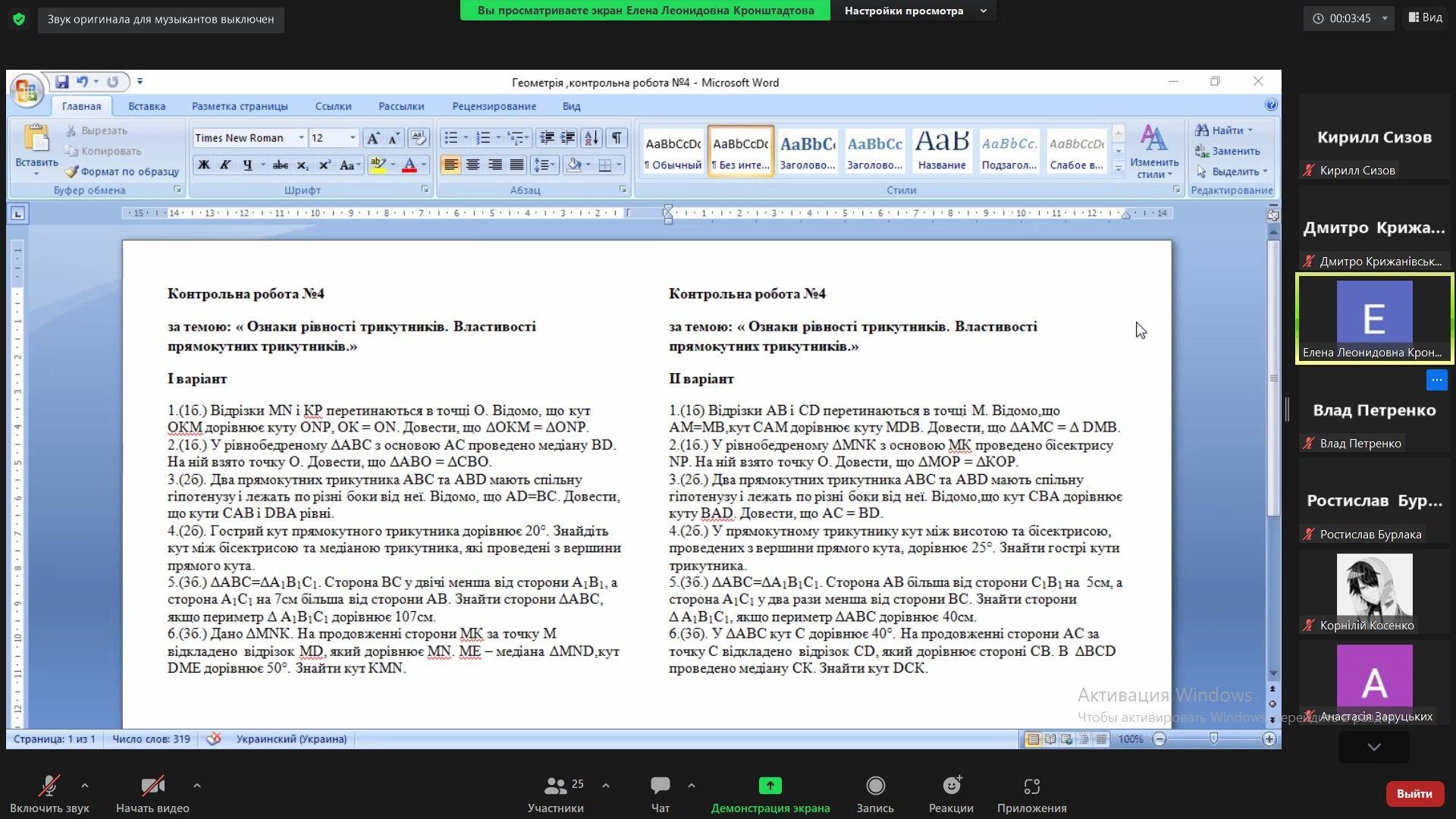Apply text highlight color
The width and height of the screenshot is (1456, 819).
(378, 165)
